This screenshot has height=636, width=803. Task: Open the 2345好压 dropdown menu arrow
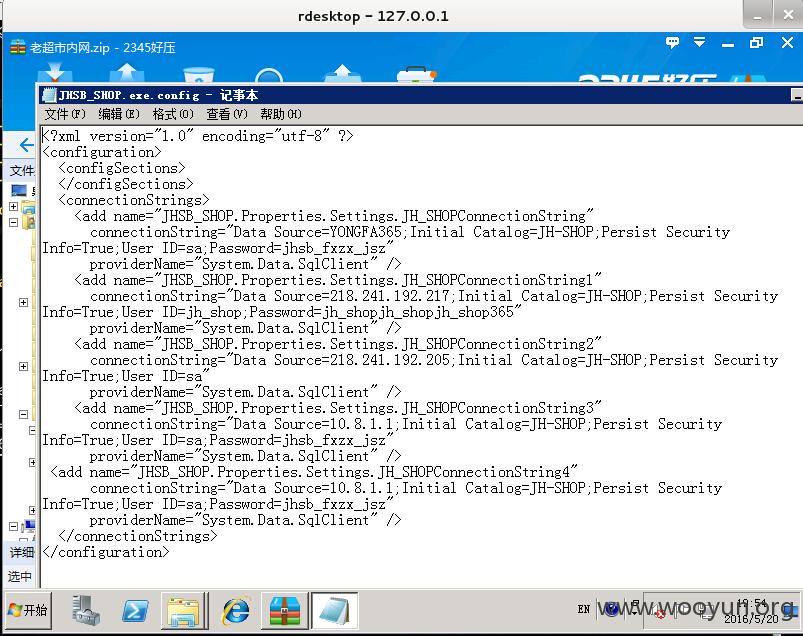(700, 42)
